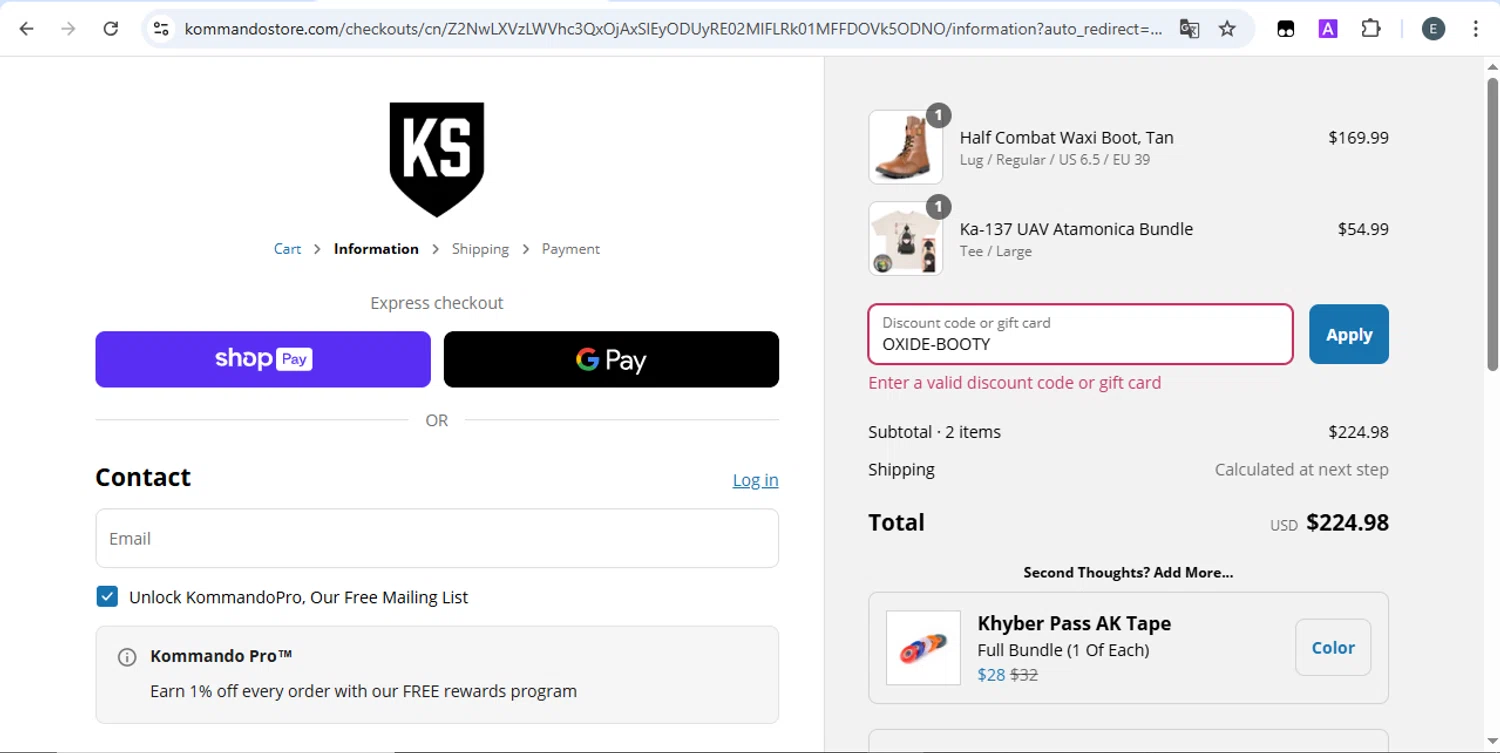This screenshot has width=1500, height=753.
Task: Reload the checkout page
Action: (x=111, y=29)
